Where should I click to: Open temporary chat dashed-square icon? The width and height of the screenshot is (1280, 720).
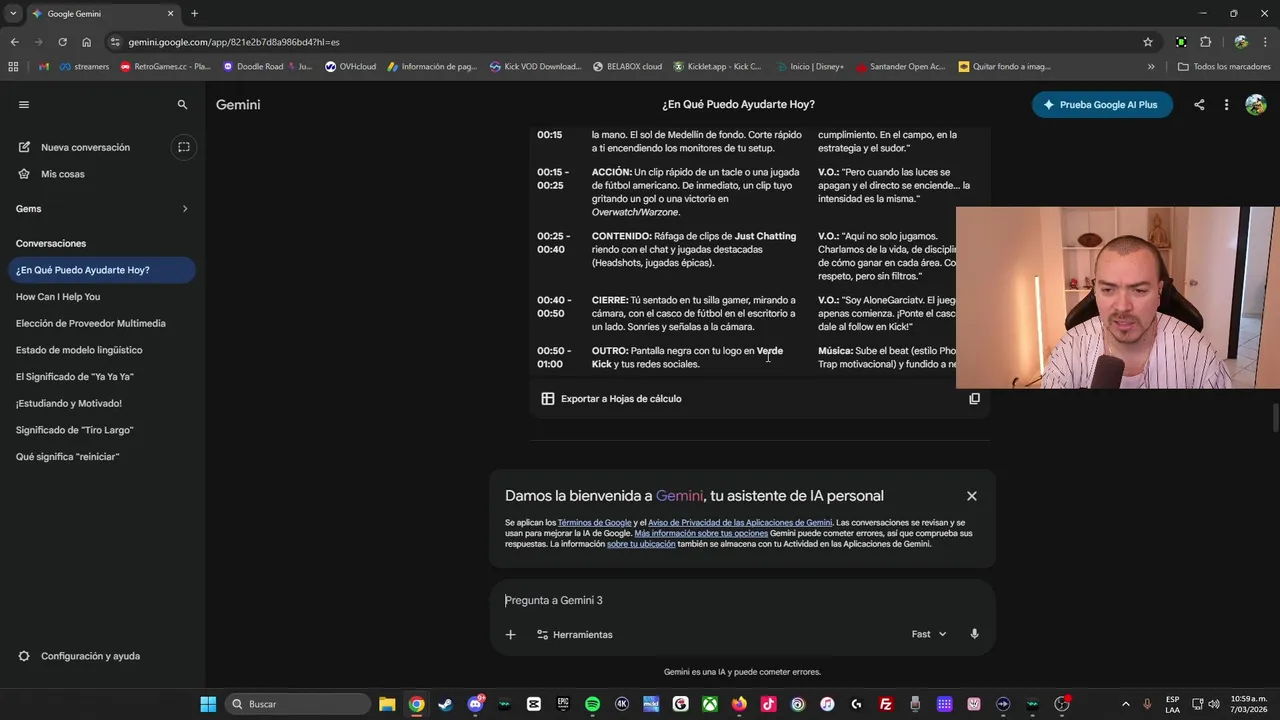click(x=183, y=147)
